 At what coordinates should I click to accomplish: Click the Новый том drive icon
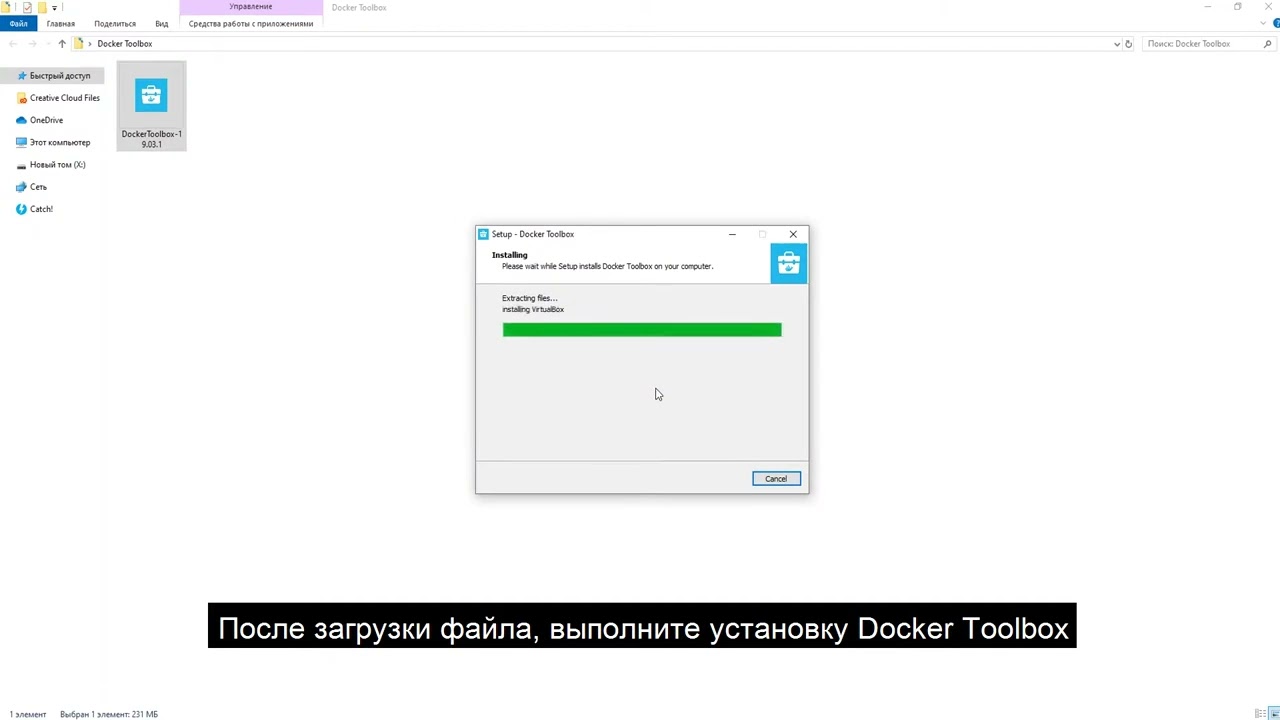coord(22,165)
